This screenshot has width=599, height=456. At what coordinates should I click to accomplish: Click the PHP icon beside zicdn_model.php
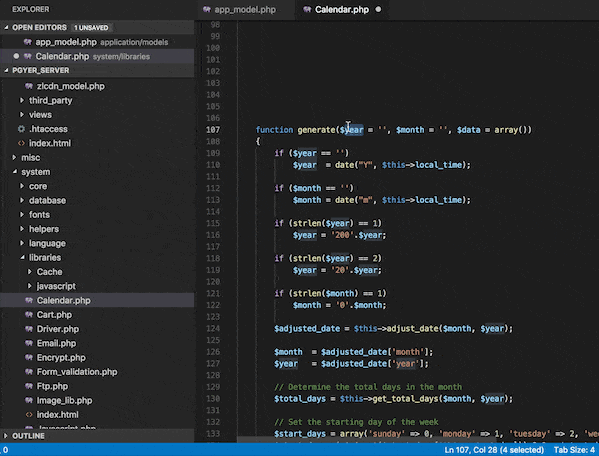coord(29,86)
